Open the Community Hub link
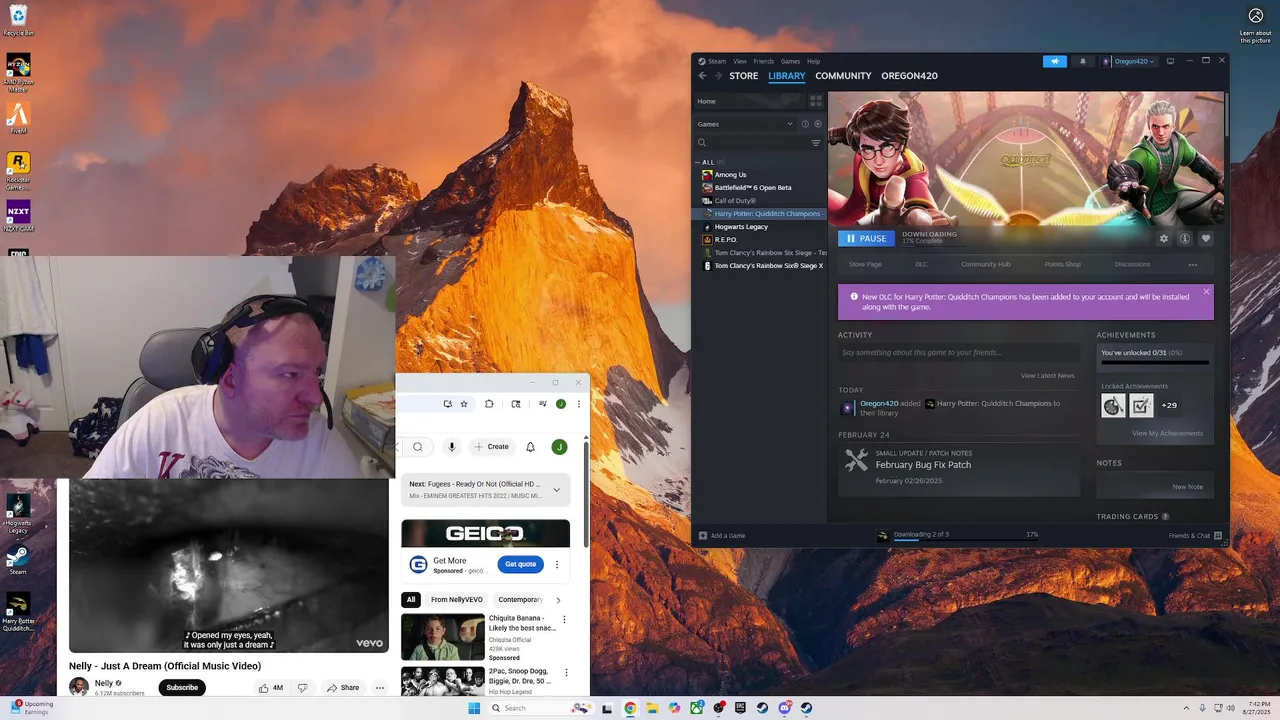1280x720 pixels. 985,265
